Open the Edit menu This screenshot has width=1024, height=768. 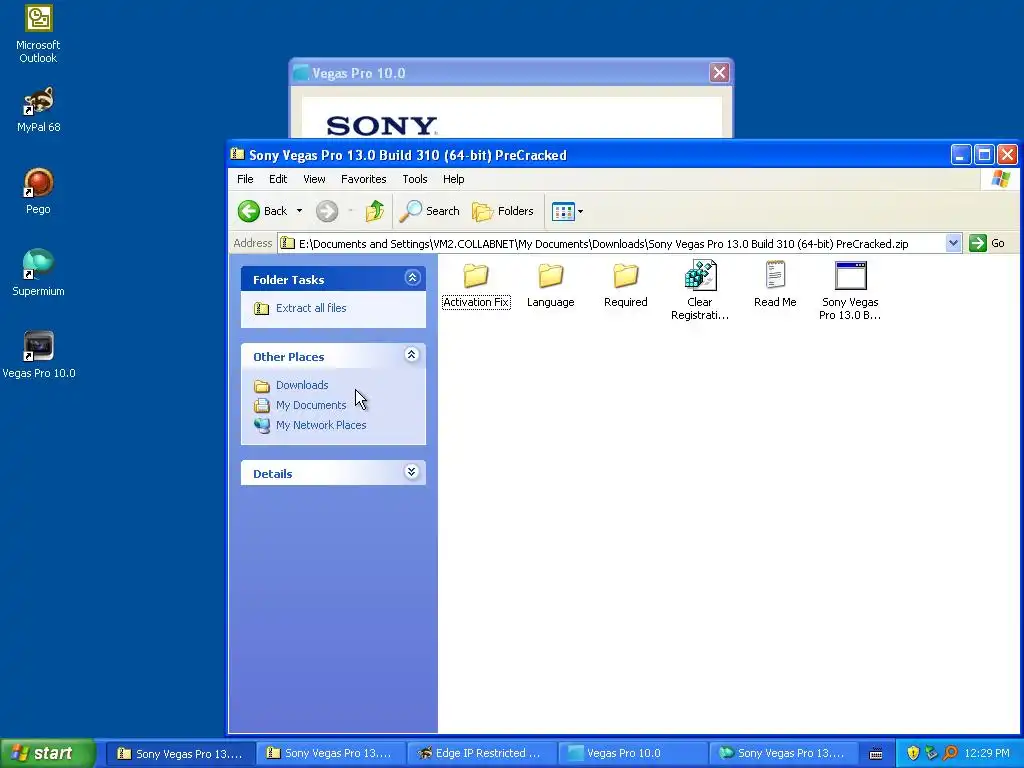click(x=278, y=179)
